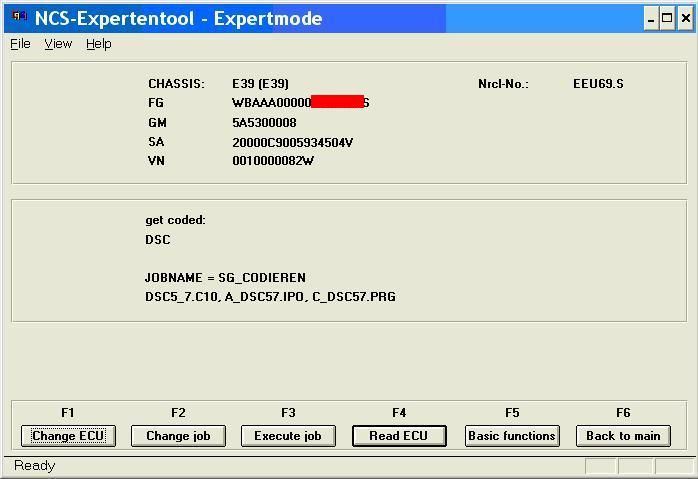
Task: Click the F4 key label
Action: tap(399, 413)
